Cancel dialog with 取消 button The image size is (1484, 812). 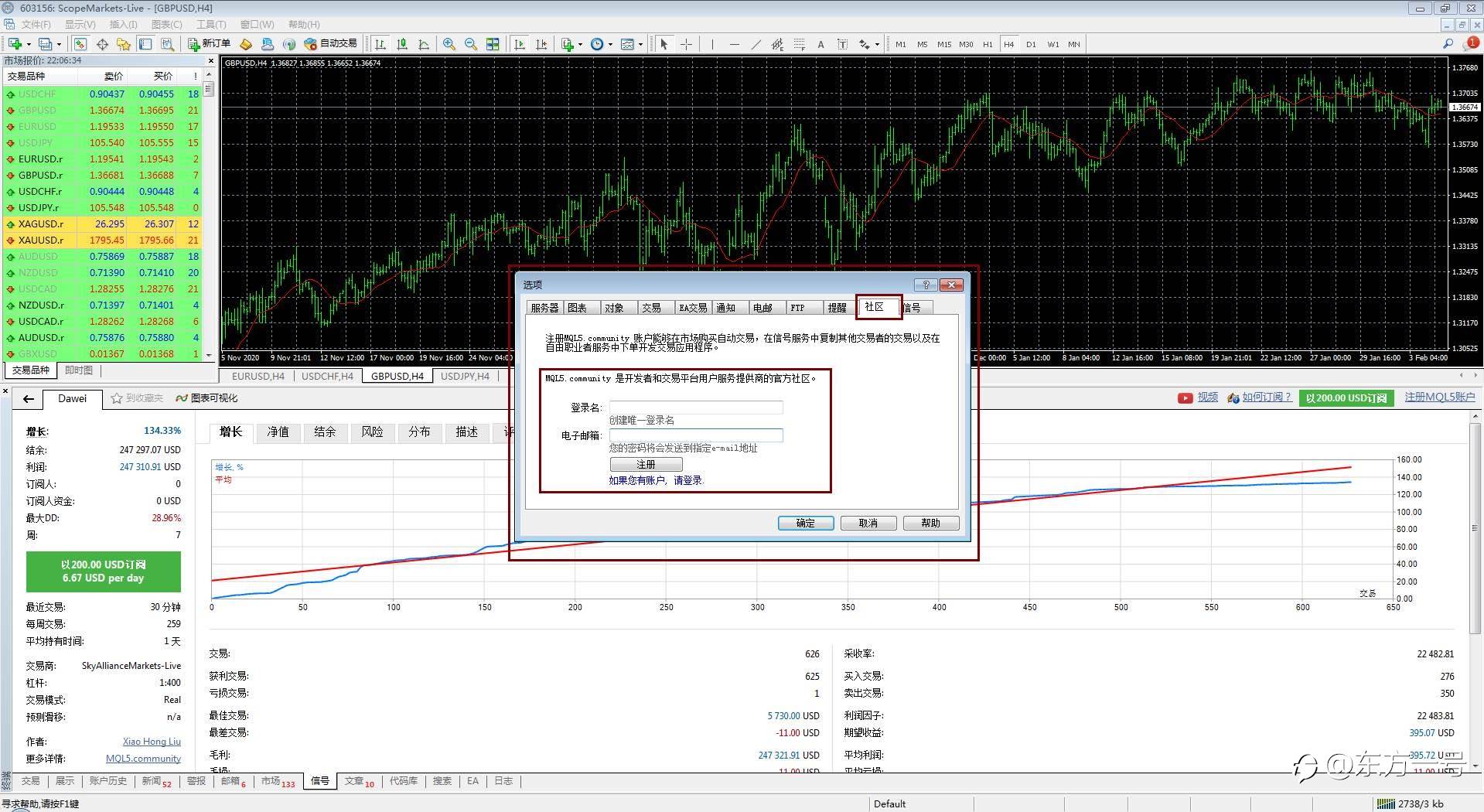point(868,524)
